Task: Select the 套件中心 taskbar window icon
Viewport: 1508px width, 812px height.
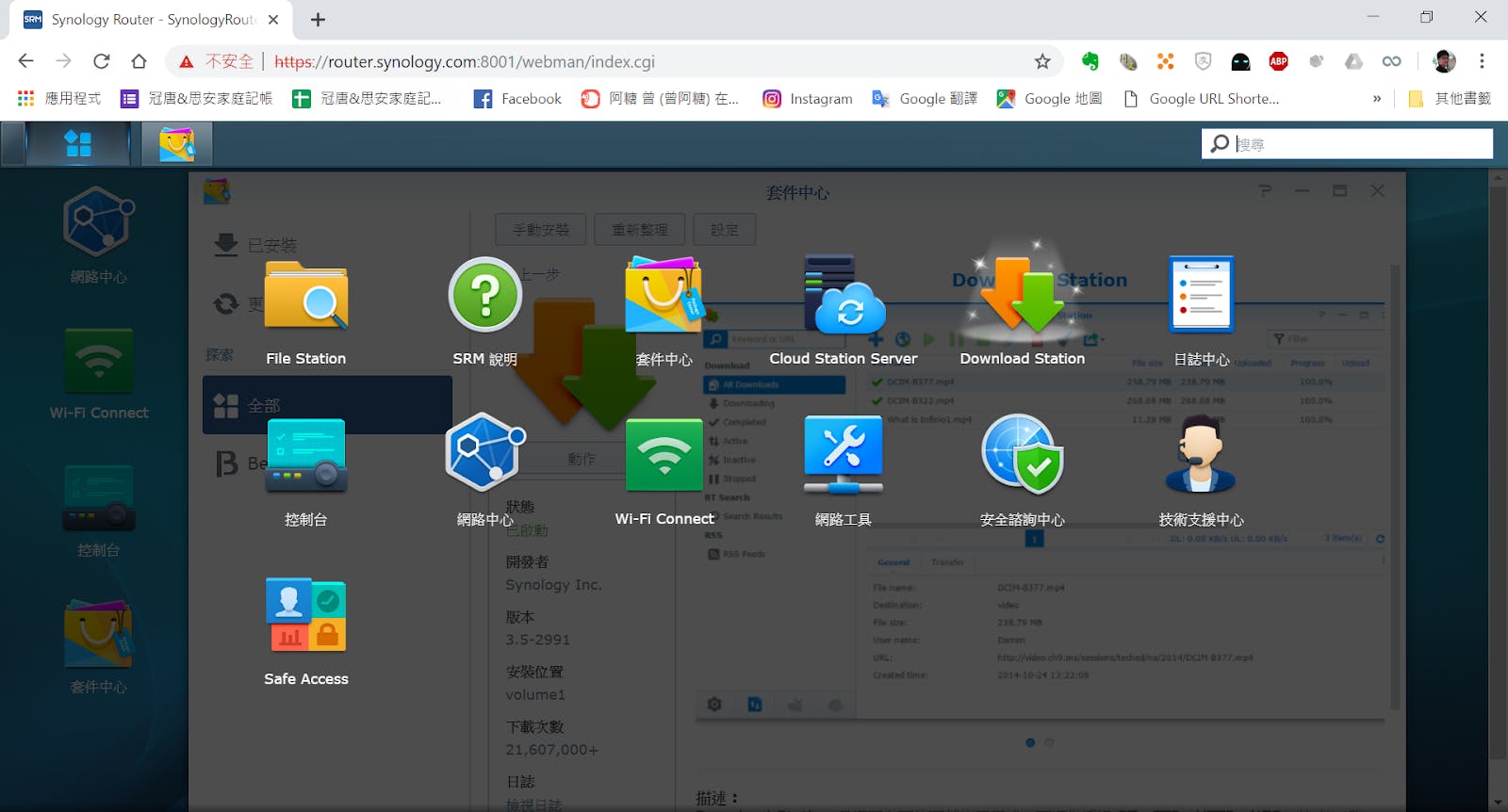Action: click(176, 144)
